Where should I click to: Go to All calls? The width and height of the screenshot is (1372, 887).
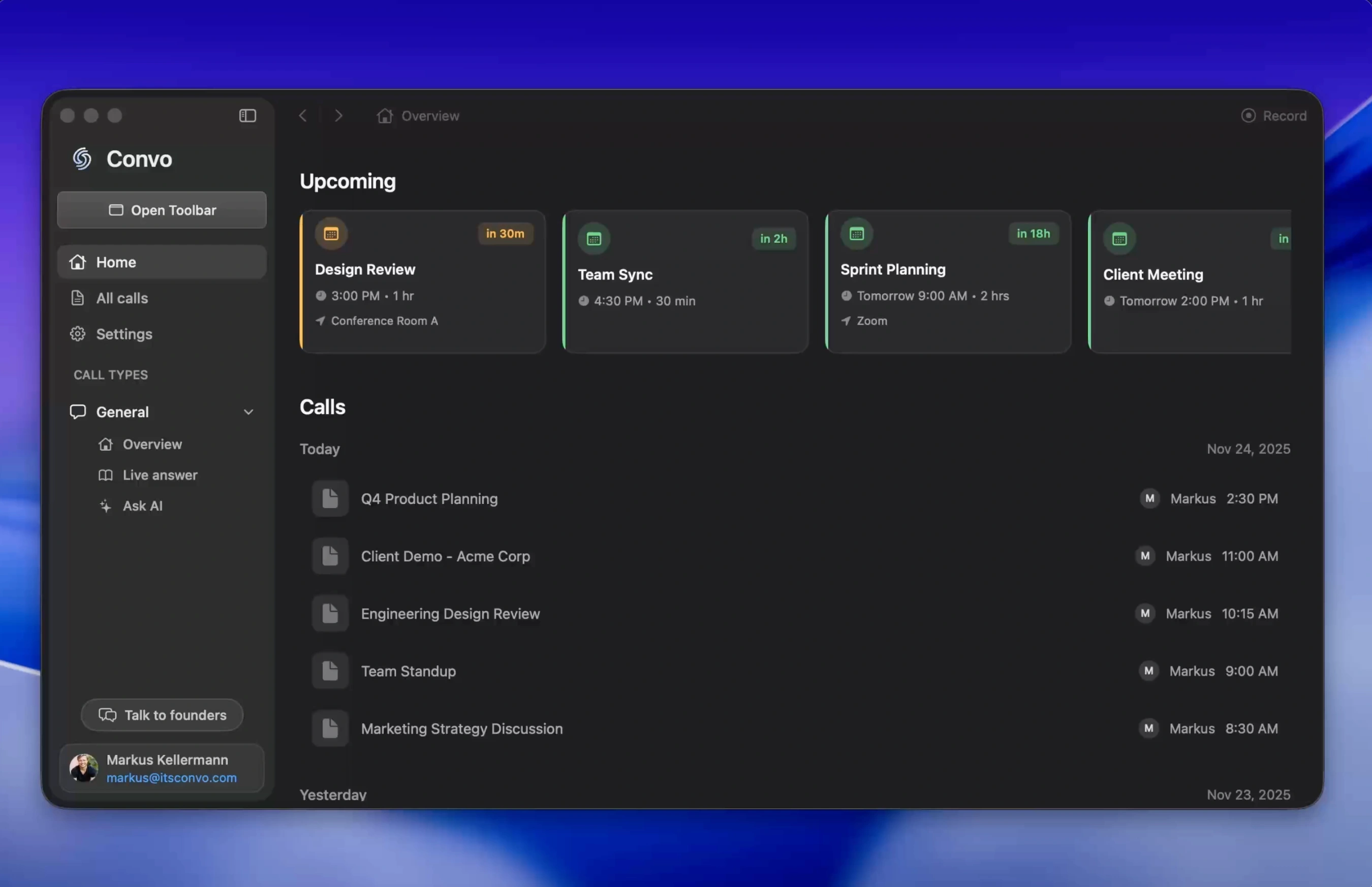pyautogui.click(x=121, y=298)
